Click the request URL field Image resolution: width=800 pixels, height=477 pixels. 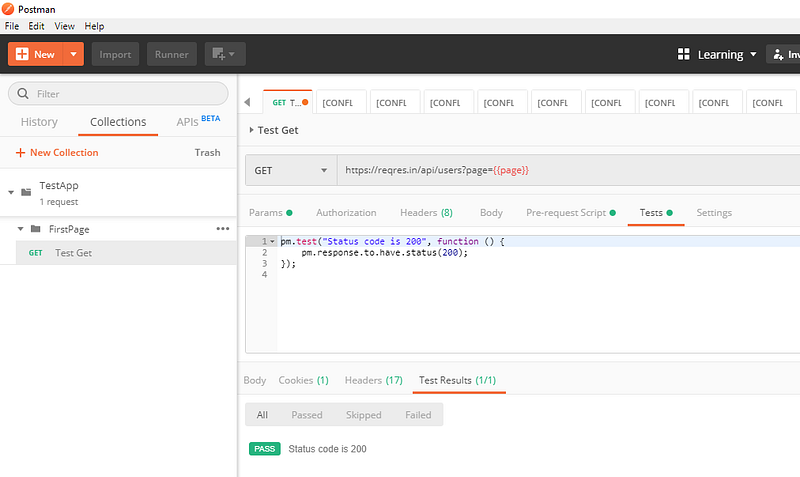pos(568,170)
